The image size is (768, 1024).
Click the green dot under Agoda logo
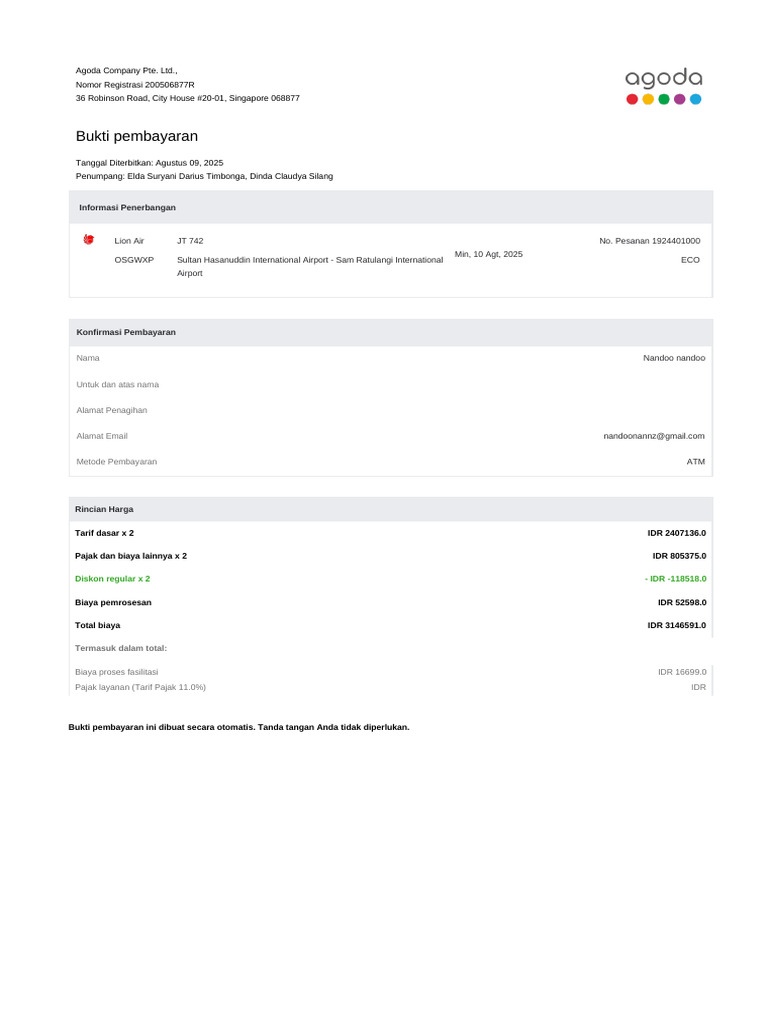pos(664,99)
